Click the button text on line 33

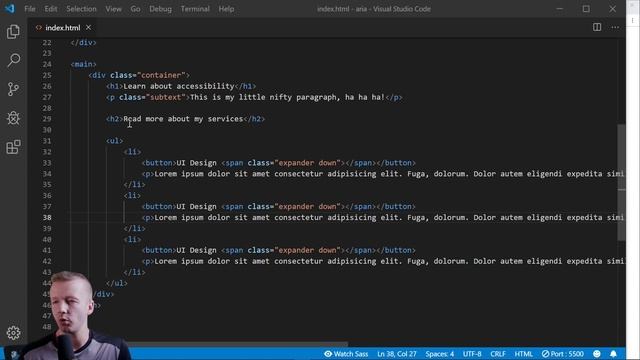click(196, 163)
